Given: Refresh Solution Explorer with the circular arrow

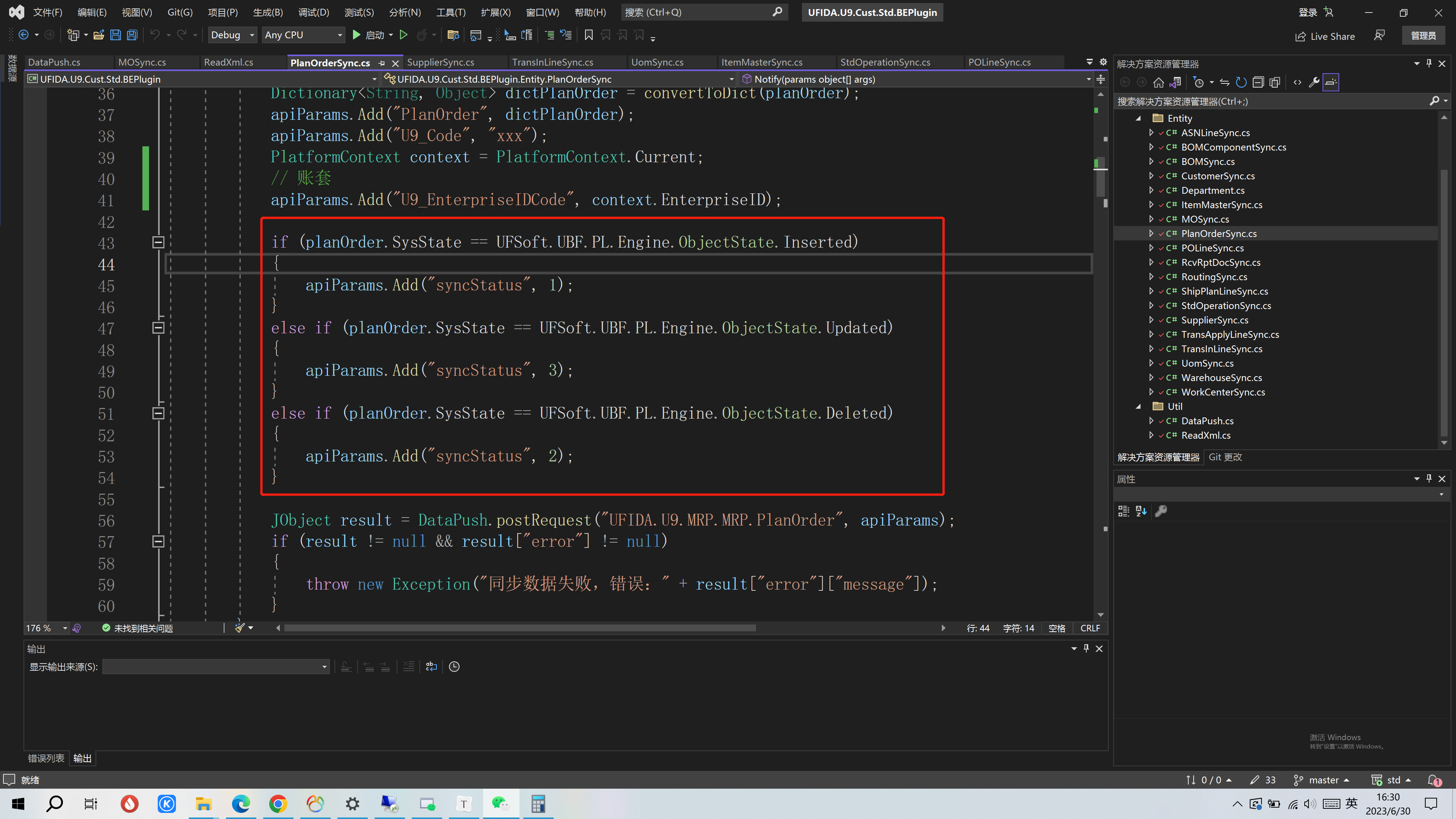Looking at the screenshot, I should [x=1241, y=83].
